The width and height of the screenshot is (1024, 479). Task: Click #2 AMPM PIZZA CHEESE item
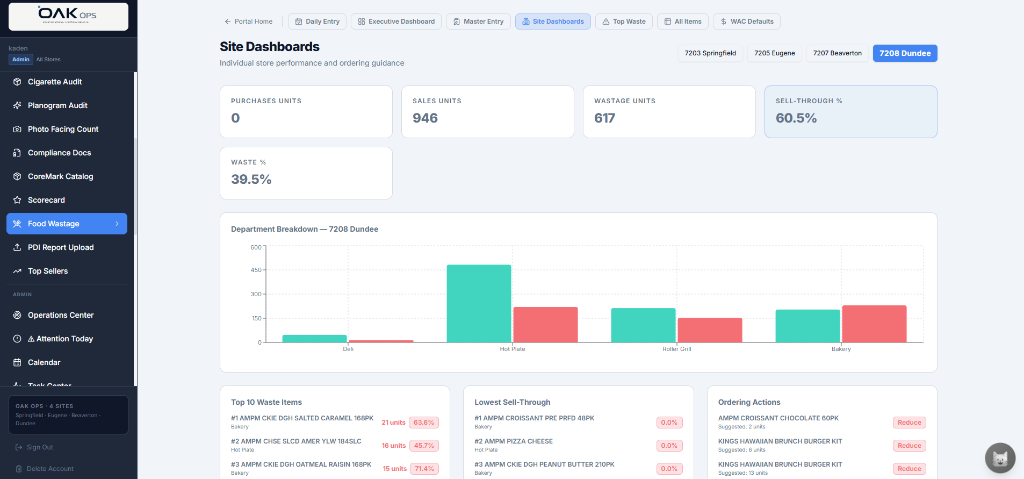click(514, 441)
